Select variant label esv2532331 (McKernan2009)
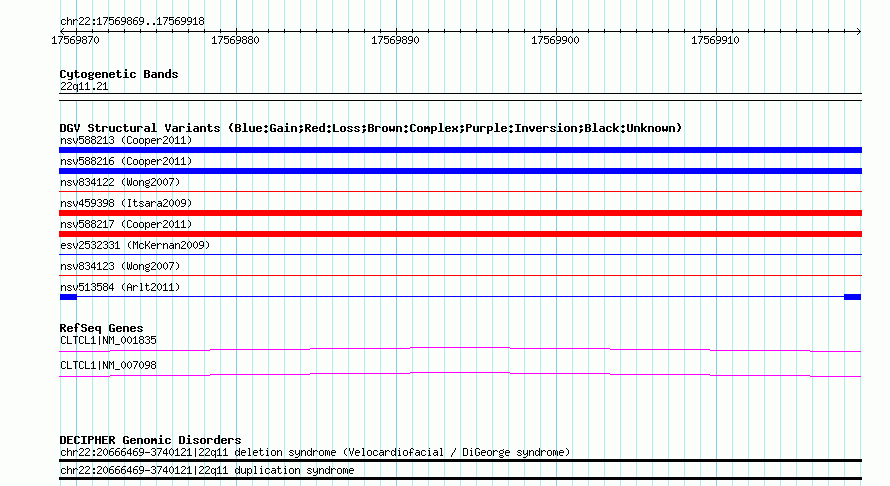Screen dimensions: 890x486 [x=135, y=245]
